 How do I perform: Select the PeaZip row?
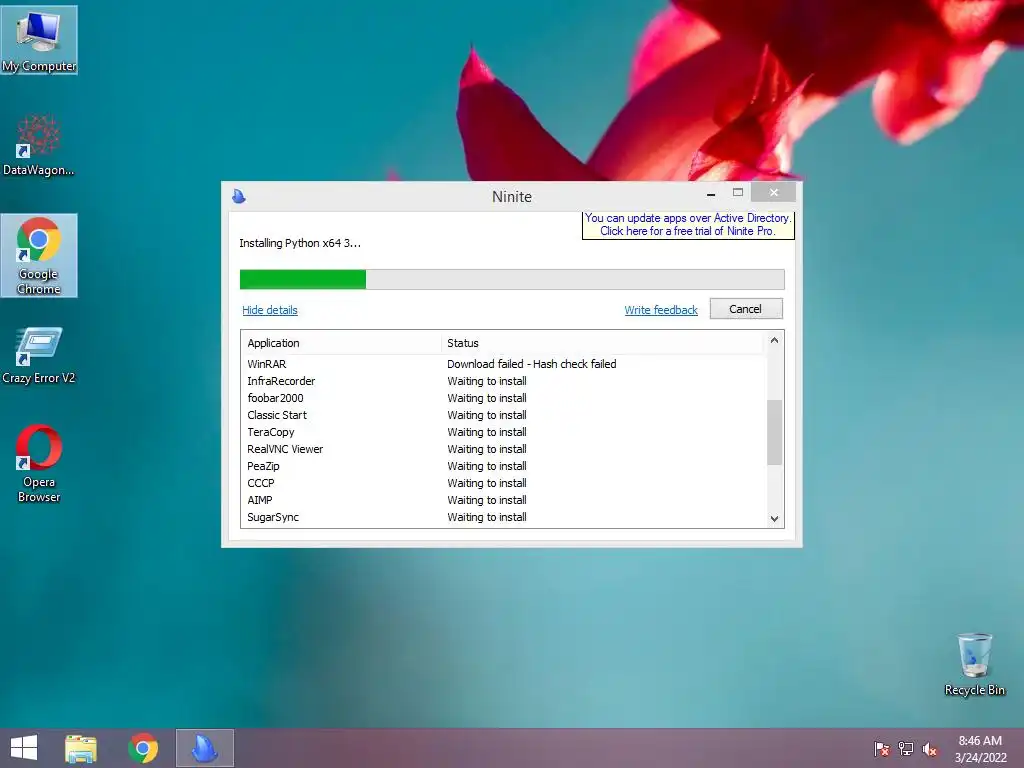click(x=504, y=466)
